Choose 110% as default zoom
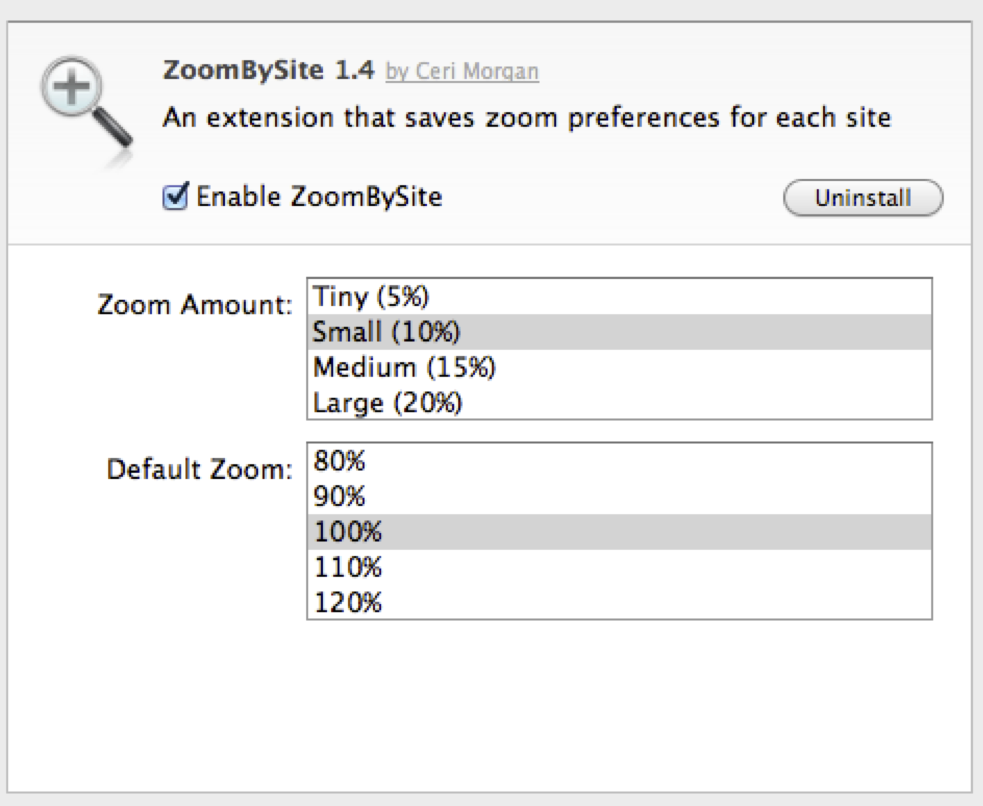Image resolution: width=983 pixels, height=806 pixels. point(619,567)
